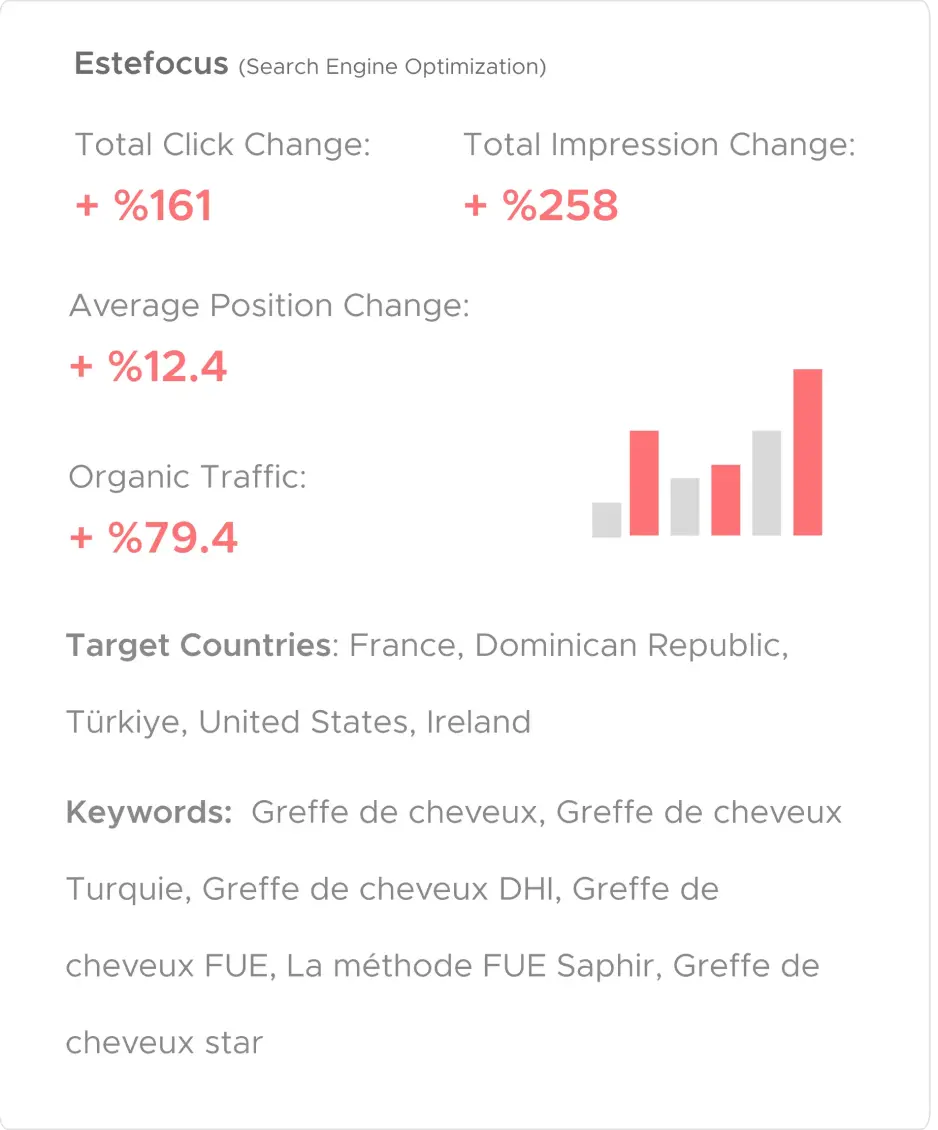Select the + %79.4 value
Screen dimensions: 938x1130
[154, 538]
